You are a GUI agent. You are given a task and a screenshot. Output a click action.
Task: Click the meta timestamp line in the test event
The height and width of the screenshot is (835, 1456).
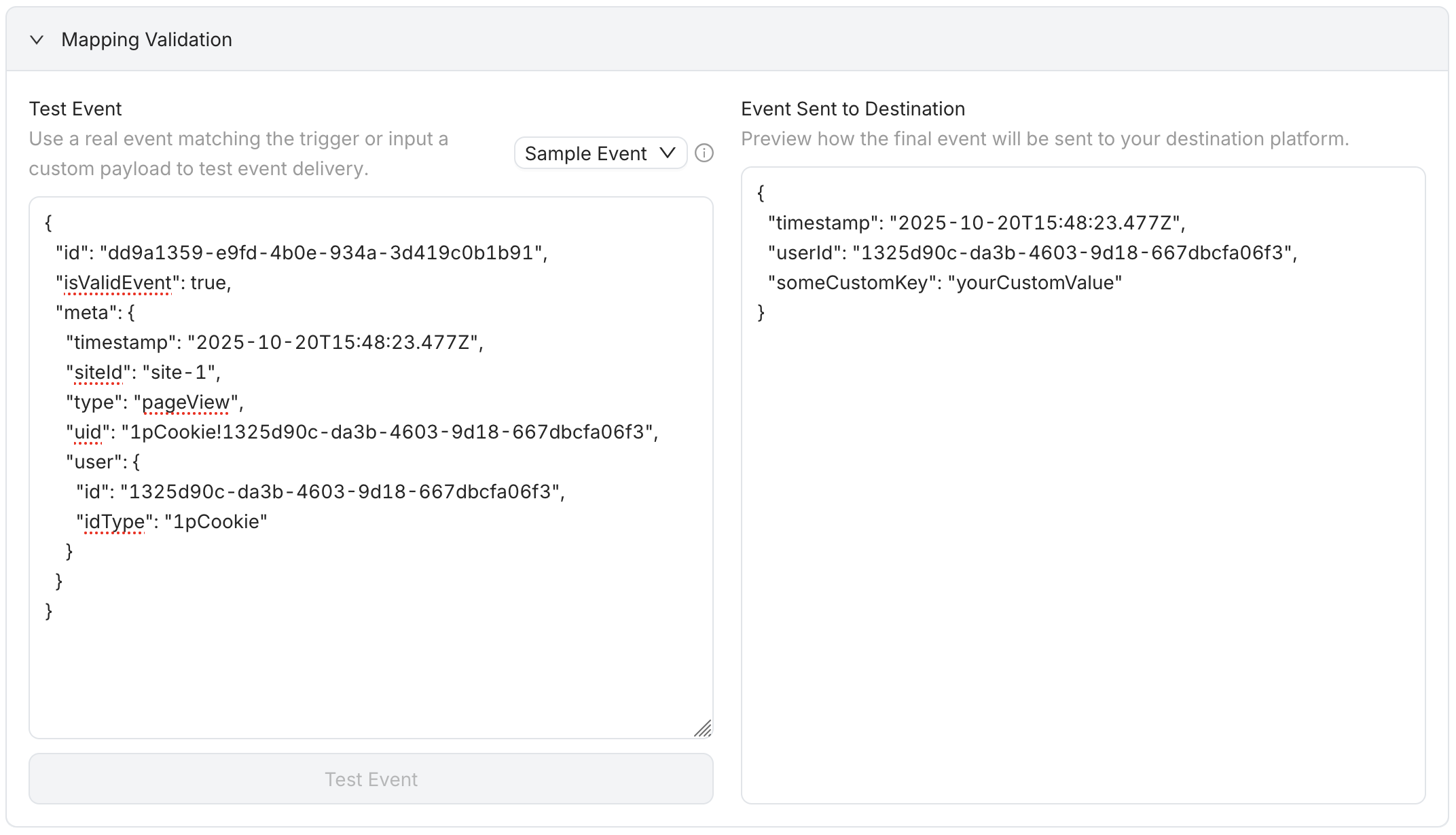pyautogui.click(x=274, y=343)
